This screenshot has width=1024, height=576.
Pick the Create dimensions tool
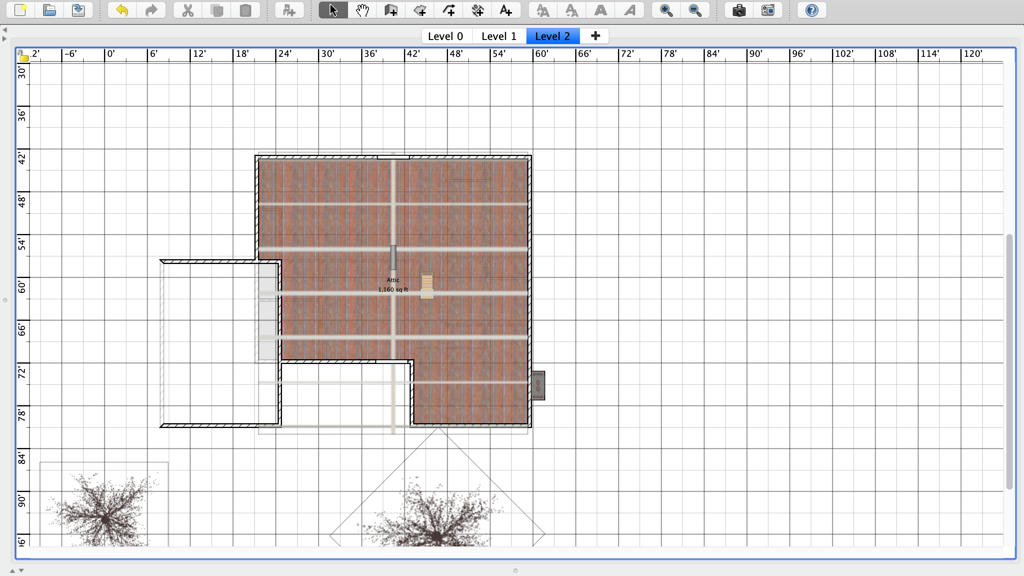point(477,10)
